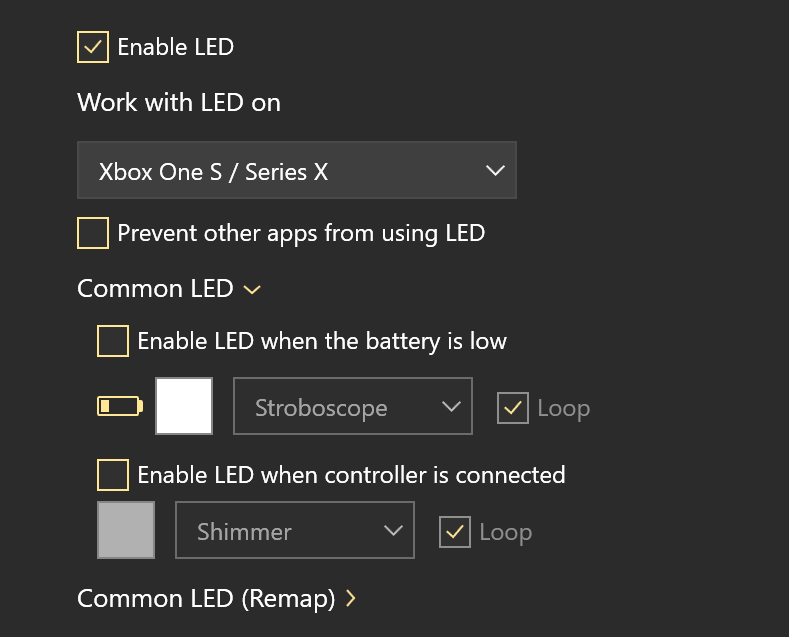This screenshot has width=789, height=637.
Task: Click the Loop label beside Shimmer
Action: click(x=506, y=532)
